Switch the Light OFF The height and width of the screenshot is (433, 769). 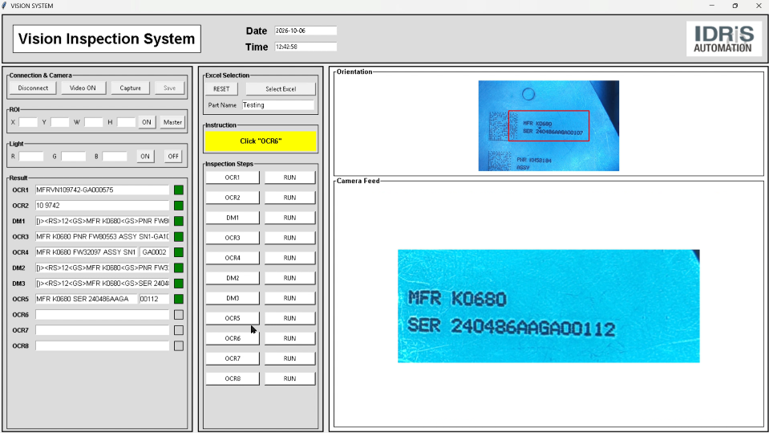[173, 156]
